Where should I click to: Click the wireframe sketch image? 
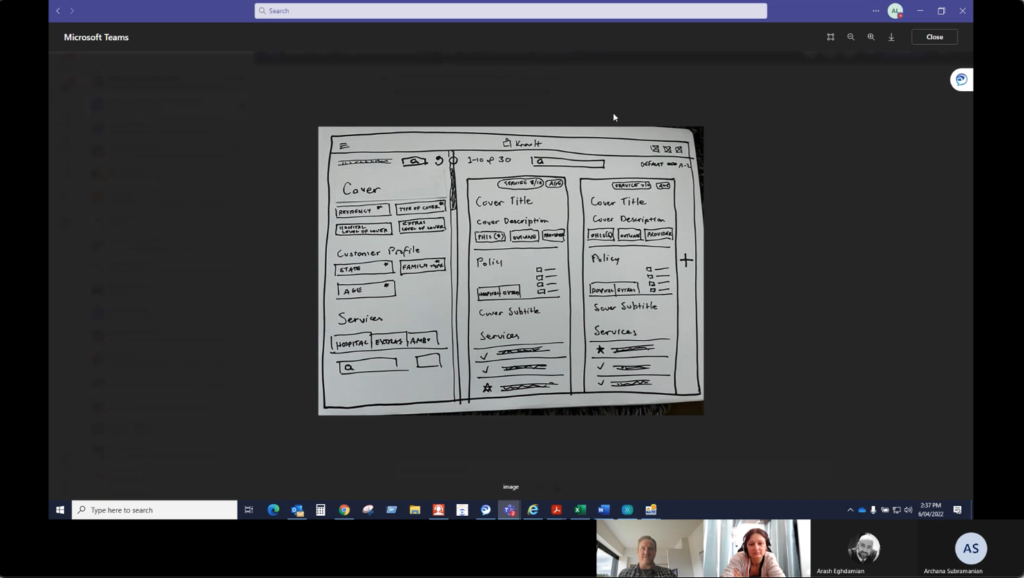tap(510, 270)
